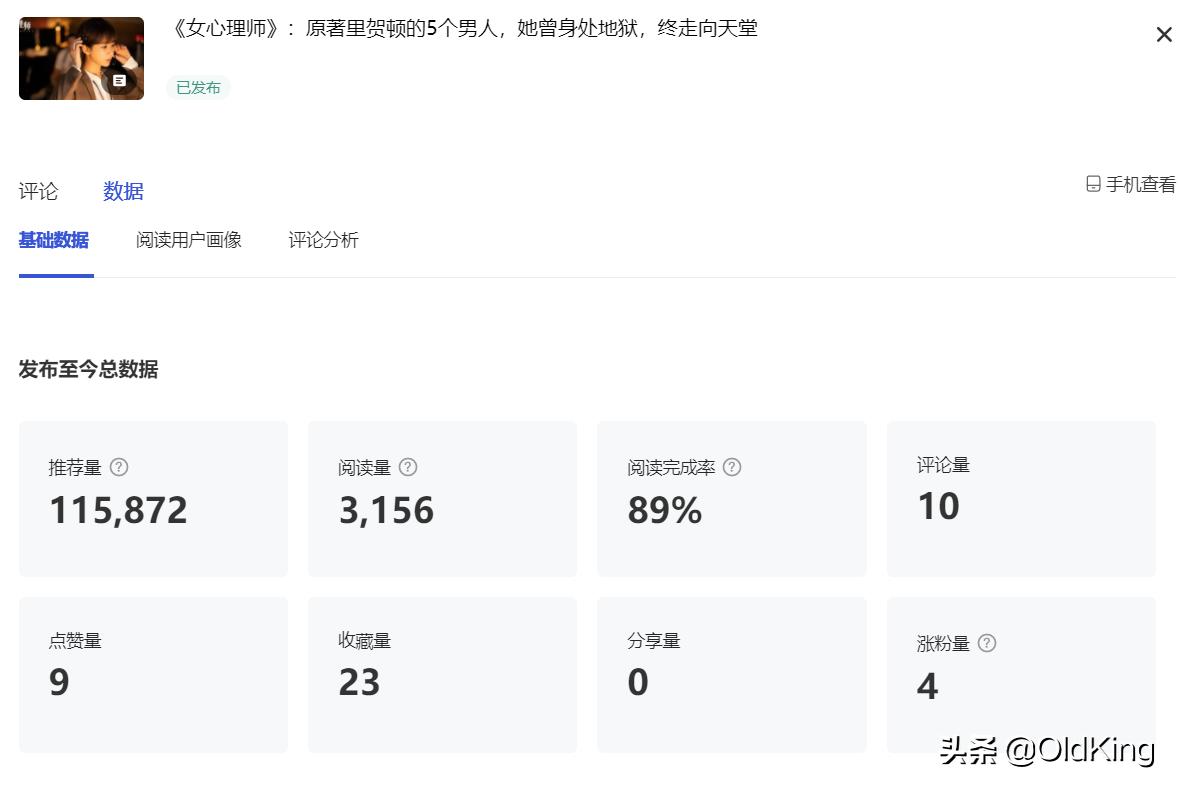Click the question mark next to 阅读量

point(407,466)
